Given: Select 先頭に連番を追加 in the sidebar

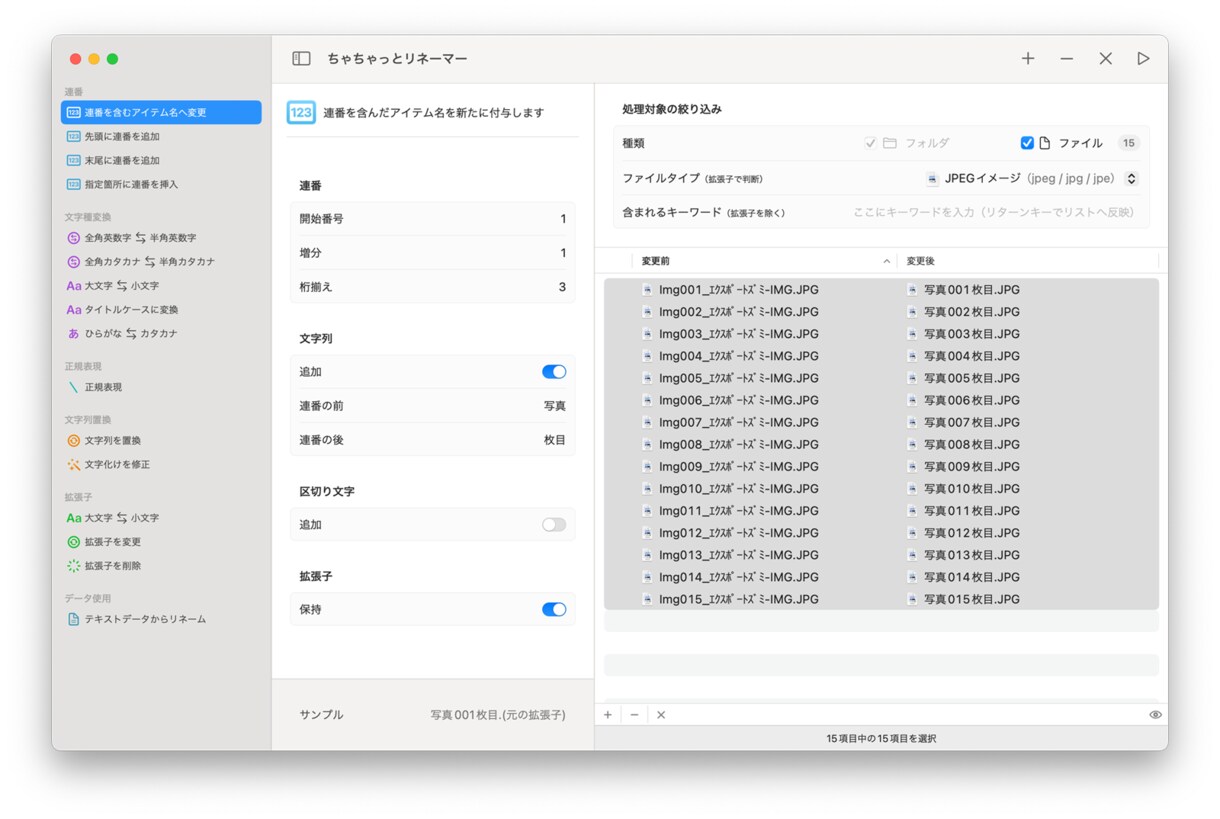Looking at the screenshot, I should [161, 136].
